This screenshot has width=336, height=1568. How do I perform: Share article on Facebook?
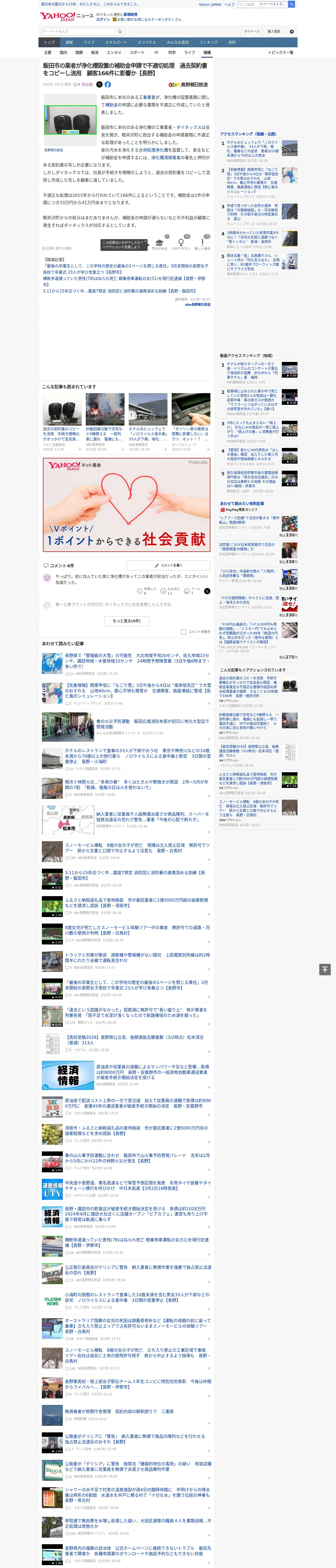[108, 85]
